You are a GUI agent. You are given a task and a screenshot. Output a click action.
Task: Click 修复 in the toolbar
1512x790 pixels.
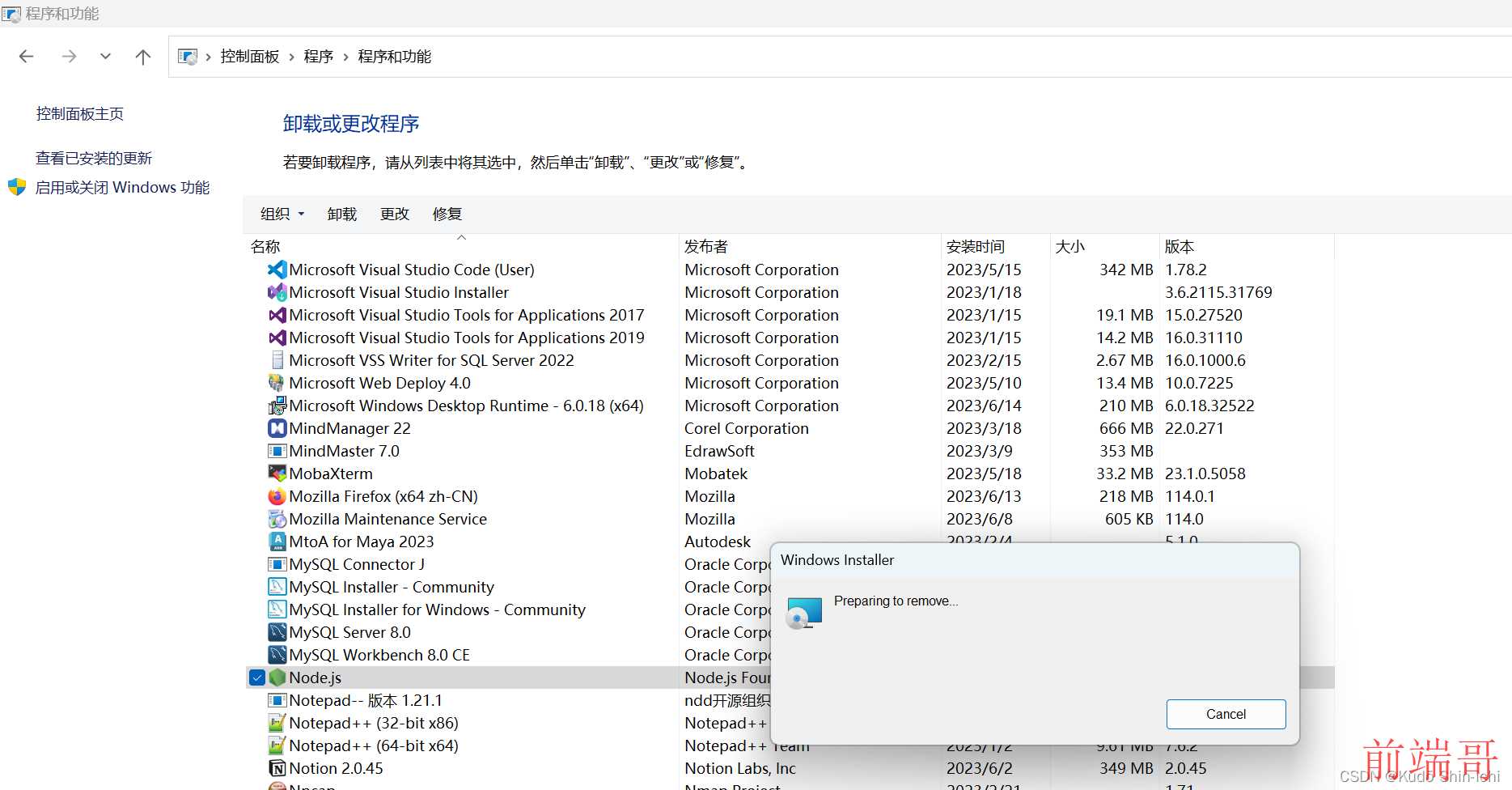(x=447, y=214)
